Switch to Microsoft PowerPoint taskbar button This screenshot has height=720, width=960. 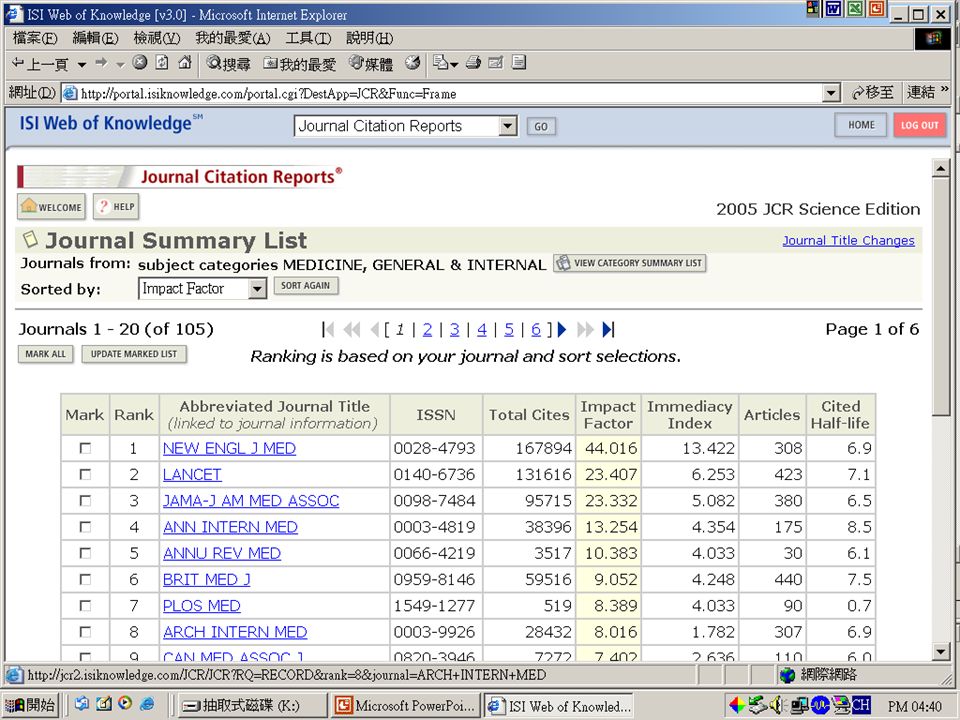(x=405, y=705)
